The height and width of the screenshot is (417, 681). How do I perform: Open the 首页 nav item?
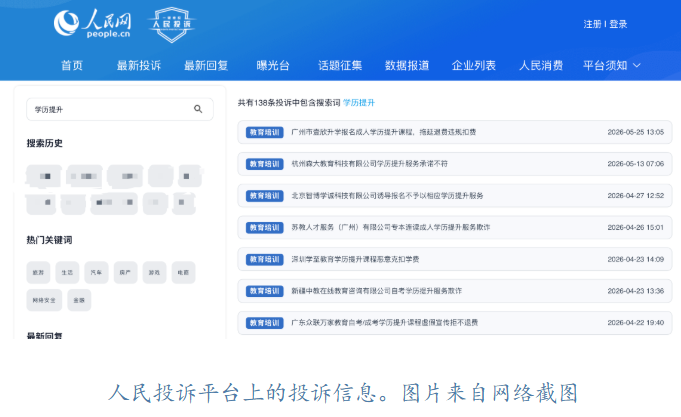[72, 66]
